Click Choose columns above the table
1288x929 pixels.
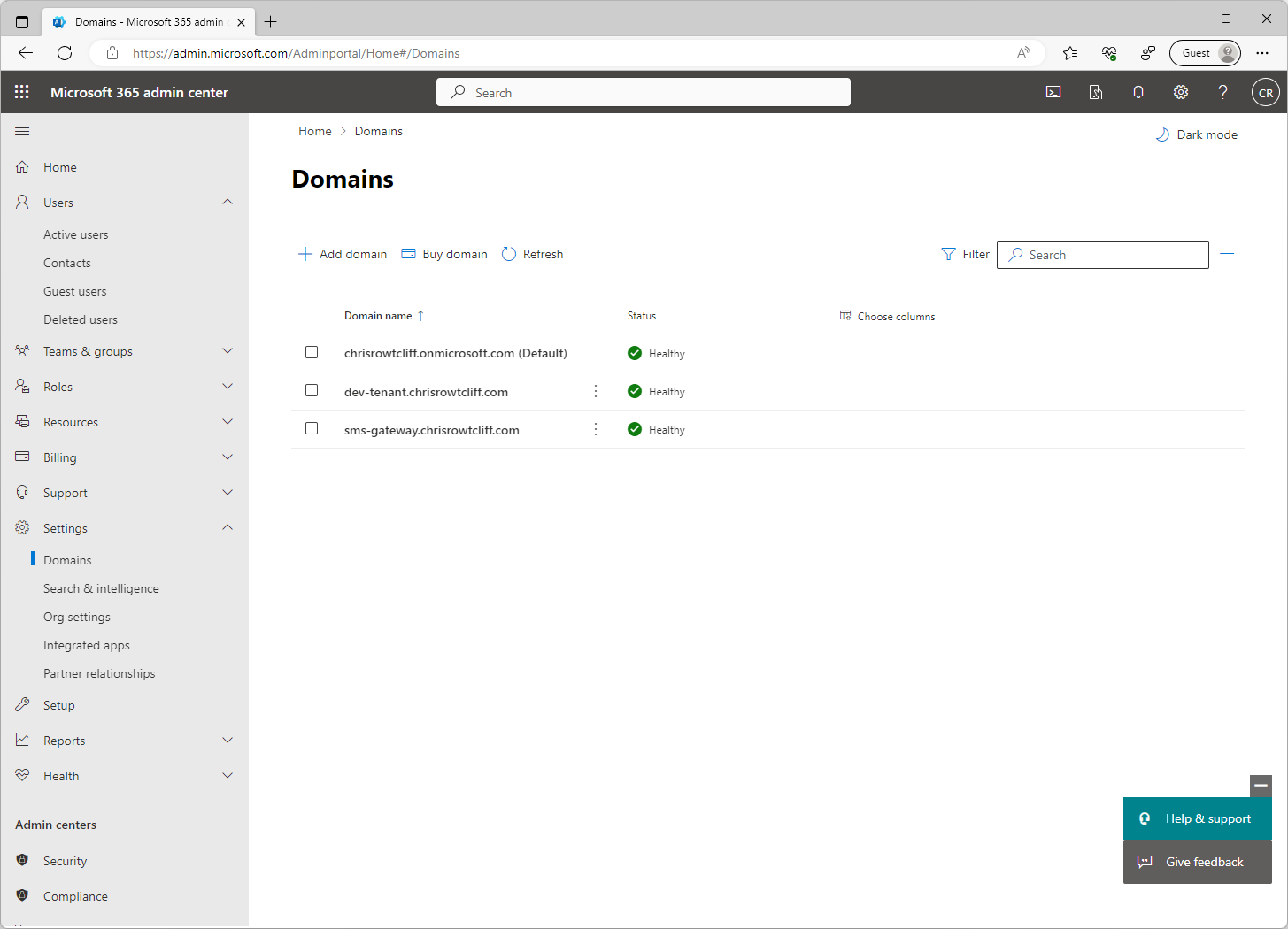[887, 316]
